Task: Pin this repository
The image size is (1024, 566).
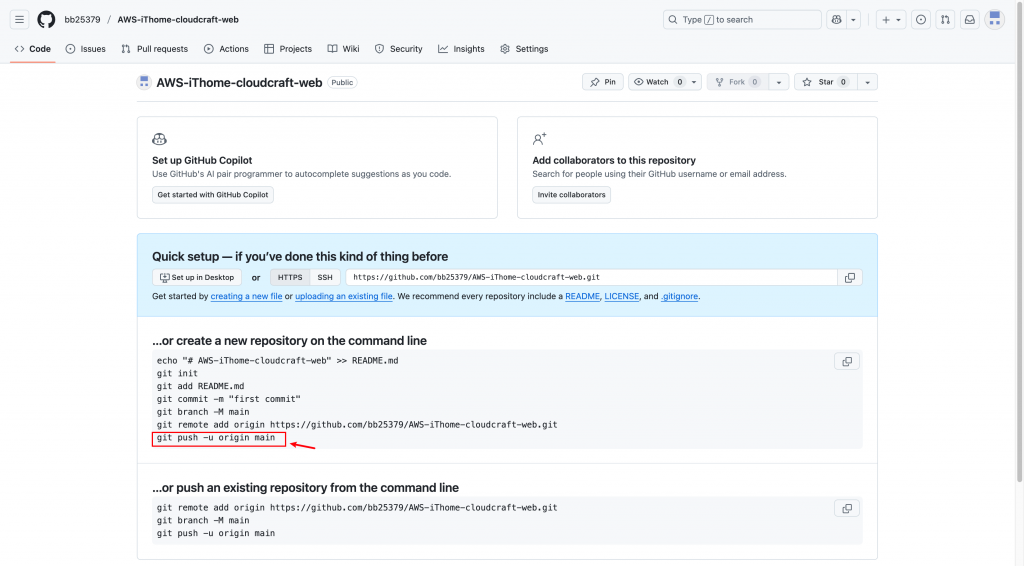Action: pyautogui.click(x=603, y=82)
